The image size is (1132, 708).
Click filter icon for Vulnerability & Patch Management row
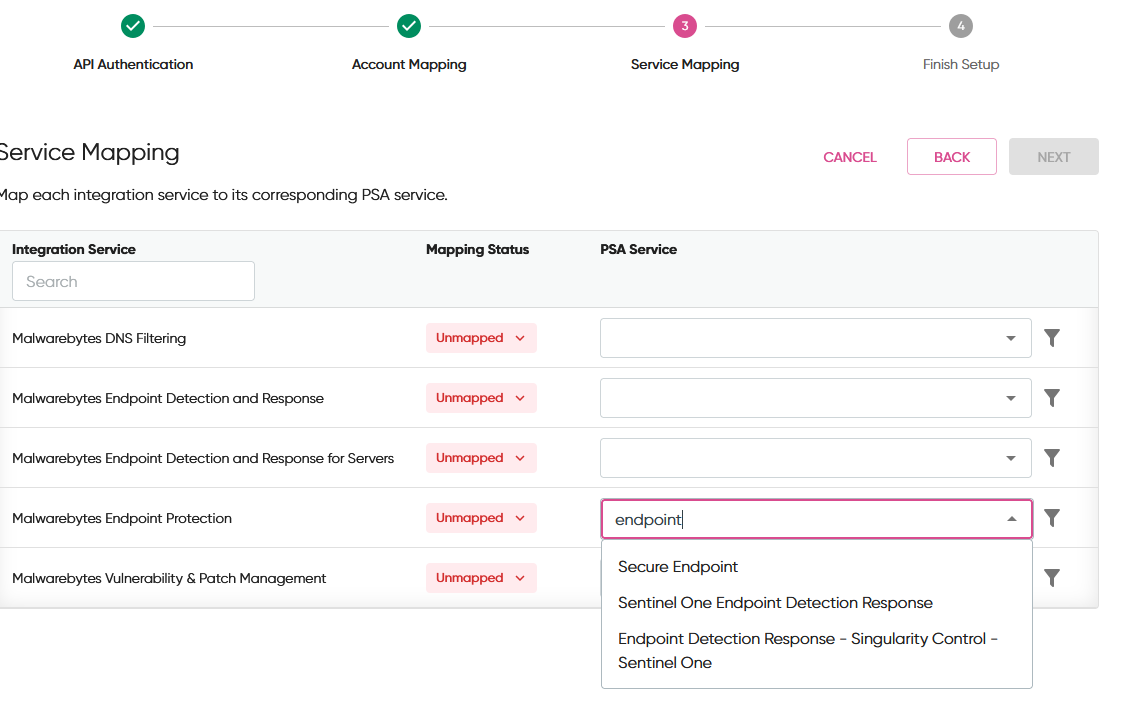[1051, 578]
